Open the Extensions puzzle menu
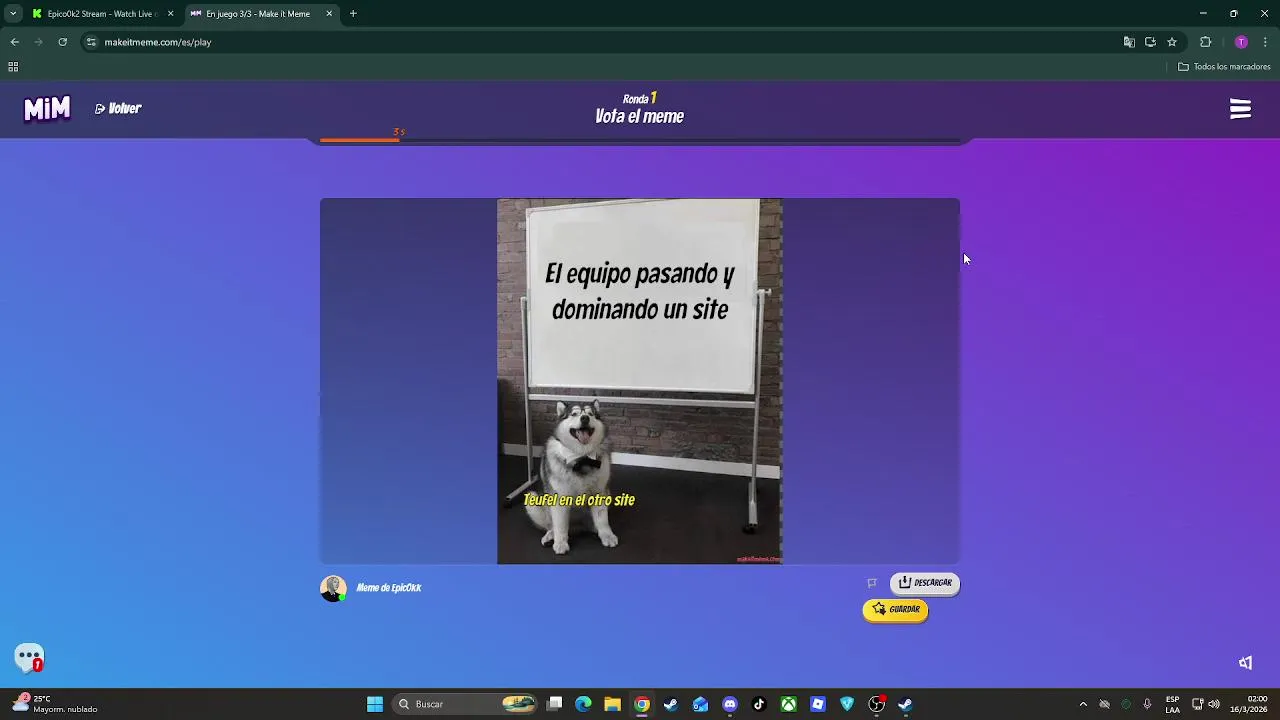The image size is (1280, 720). (1205, 42)
